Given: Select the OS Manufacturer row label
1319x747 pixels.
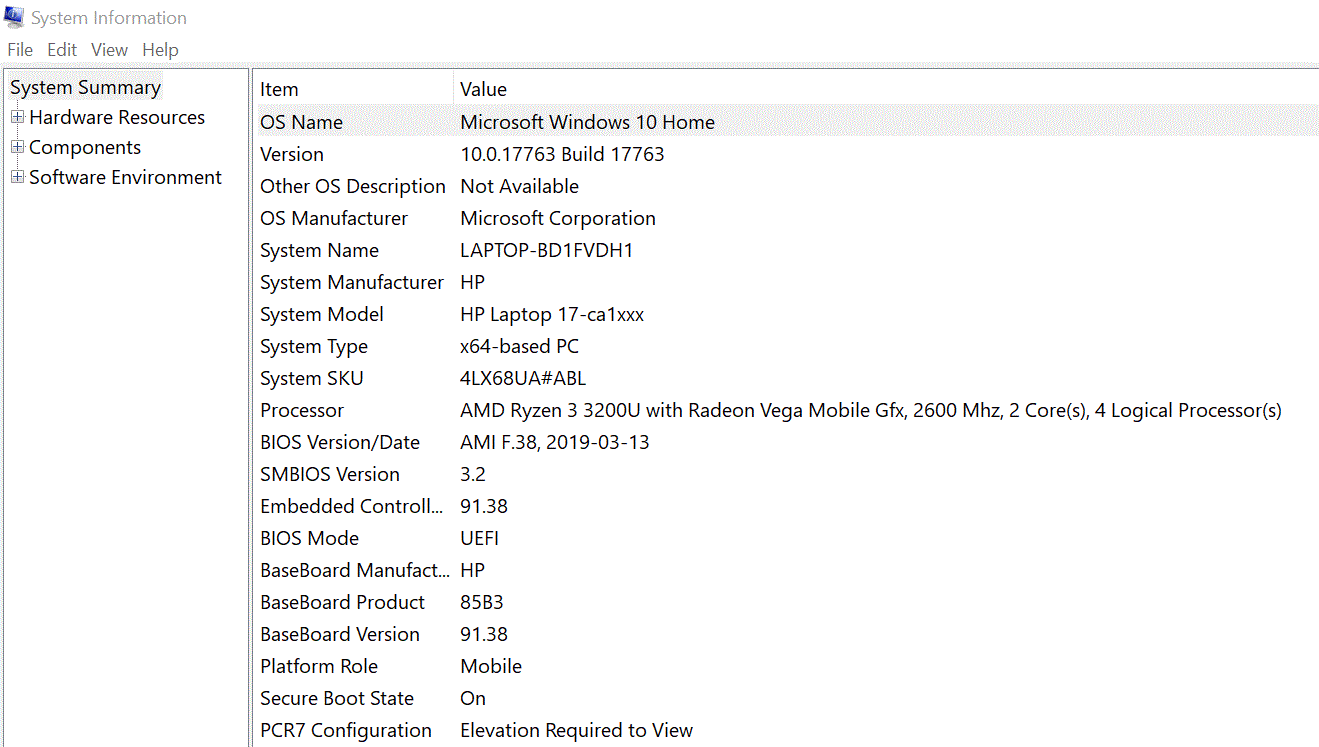Looking at the screenshot, I should pyautogui.click(x=334, y=218).
